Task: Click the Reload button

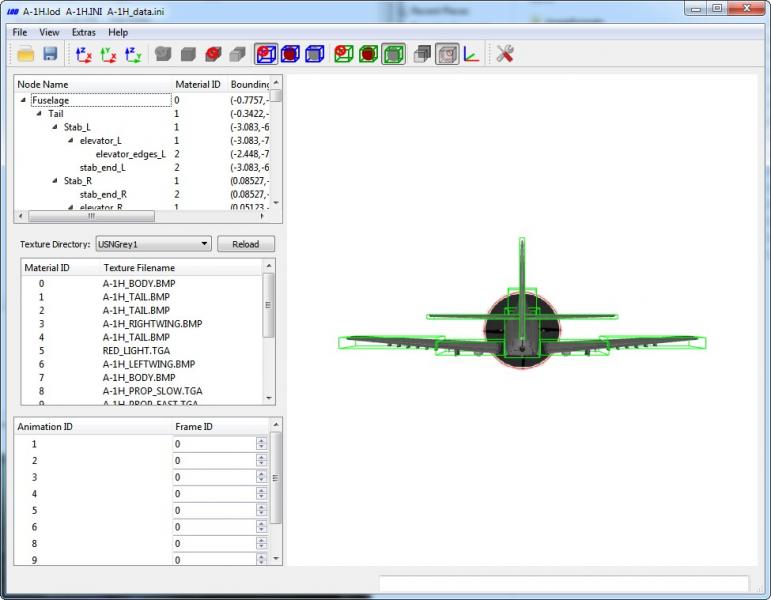Action: [246, 244]
